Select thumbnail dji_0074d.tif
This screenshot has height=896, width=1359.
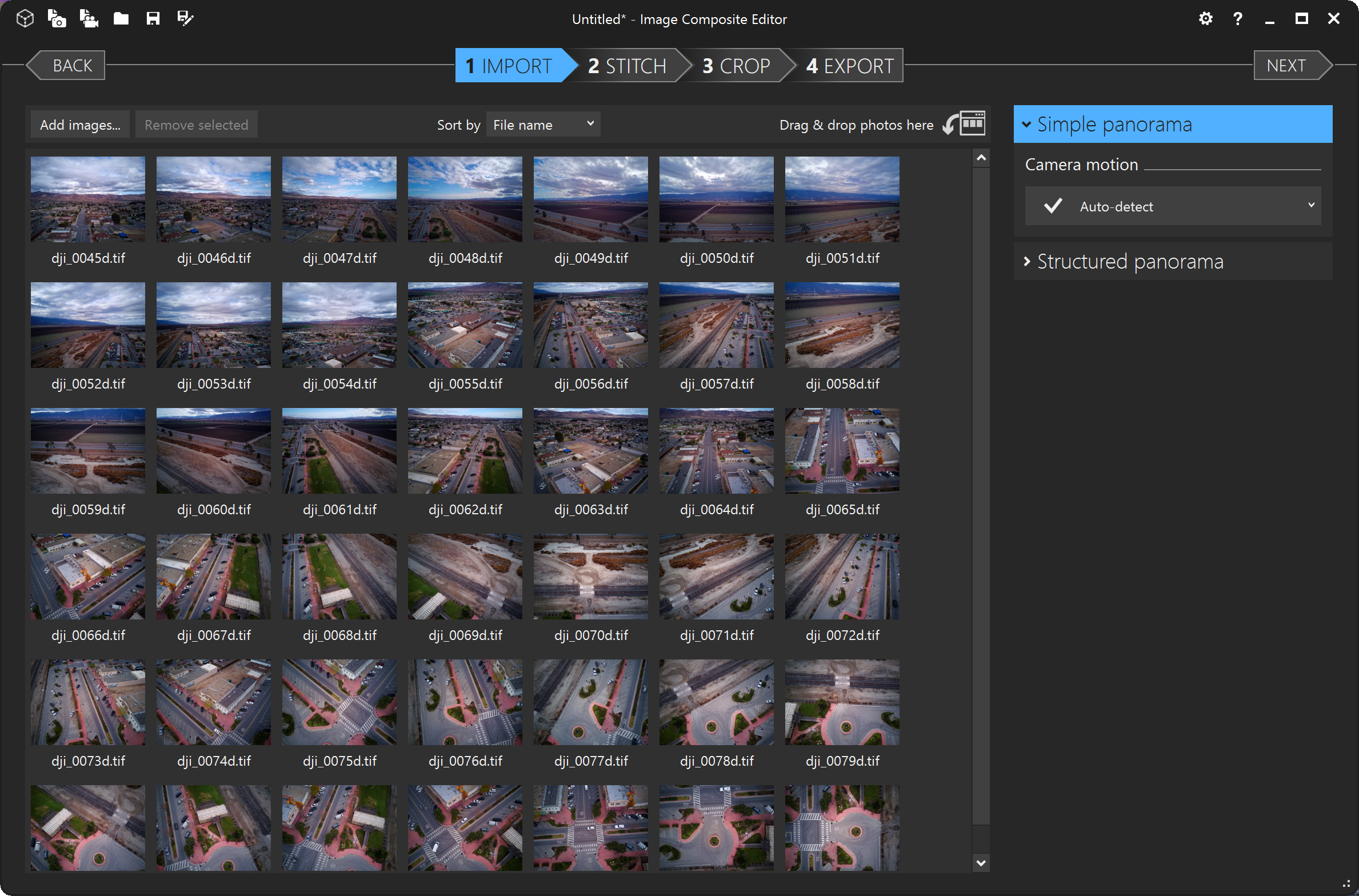(214, 702)
